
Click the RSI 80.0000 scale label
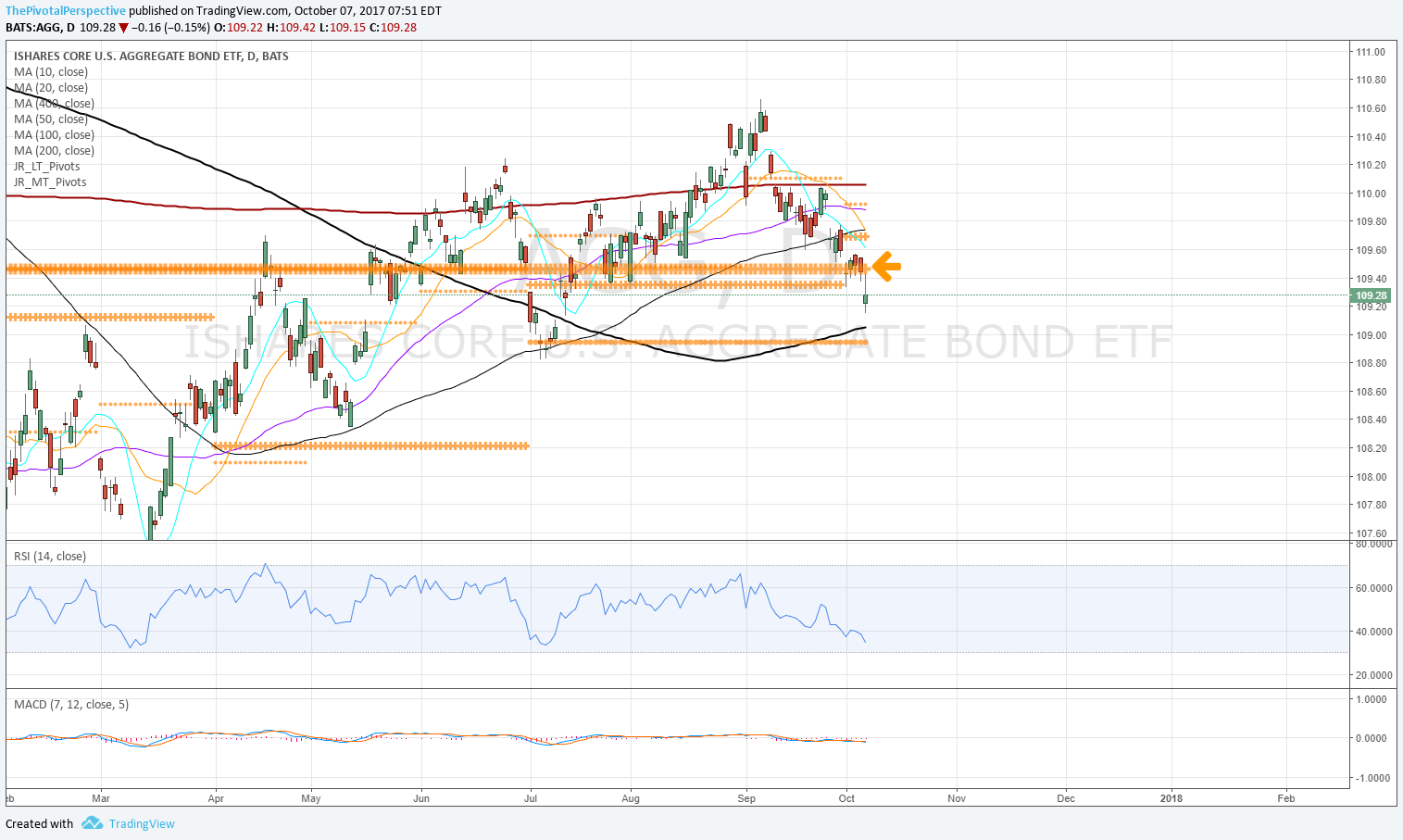point(1373,544)
